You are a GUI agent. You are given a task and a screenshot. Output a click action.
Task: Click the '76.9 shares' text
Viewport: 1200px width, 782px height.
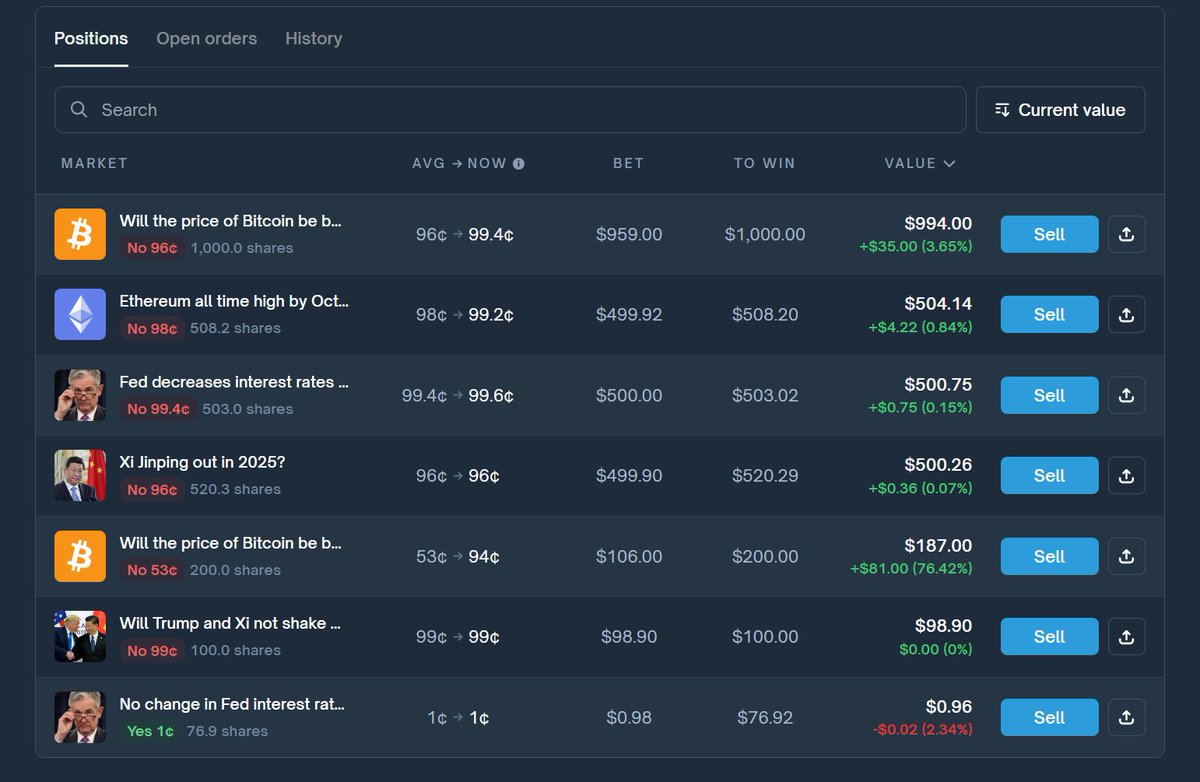coord(227,731)
